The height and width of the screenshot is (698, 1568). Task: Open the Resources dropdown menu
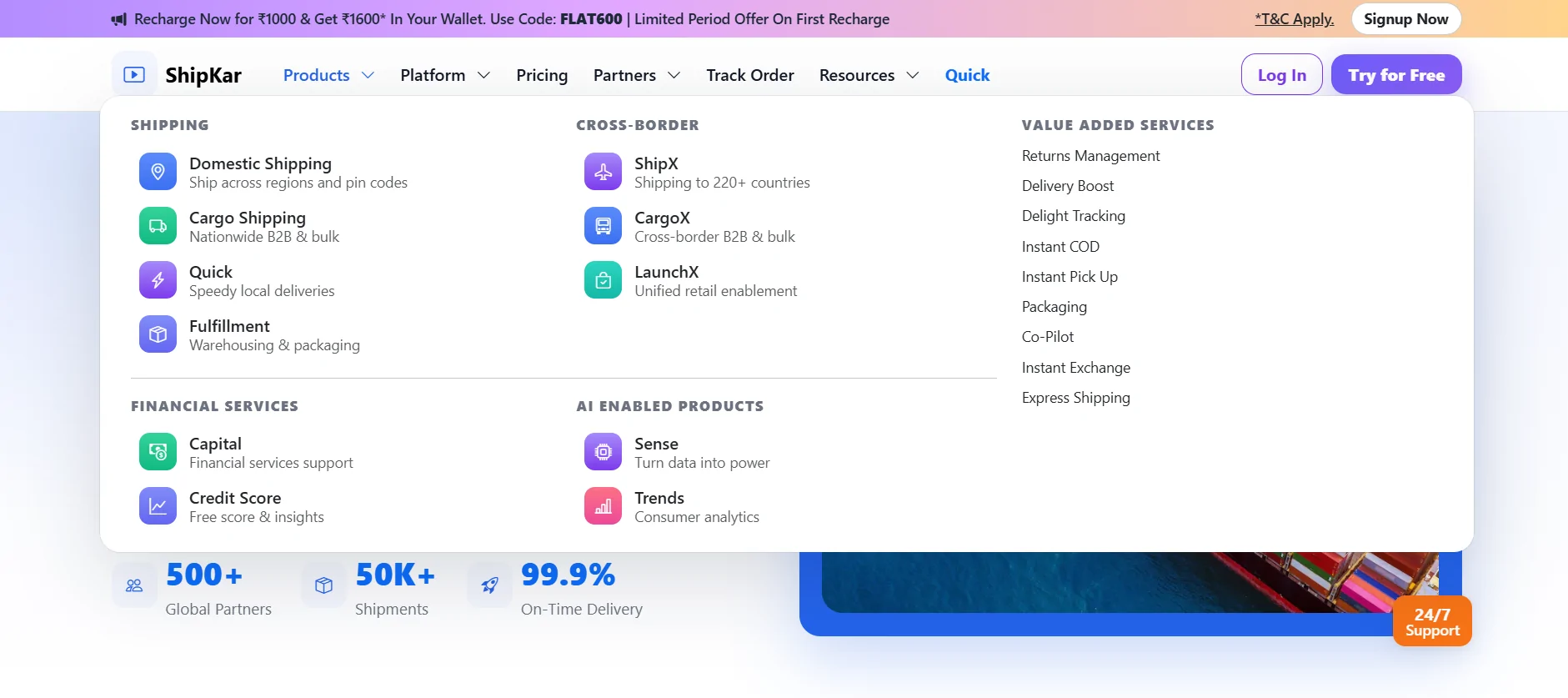(869, 75)
